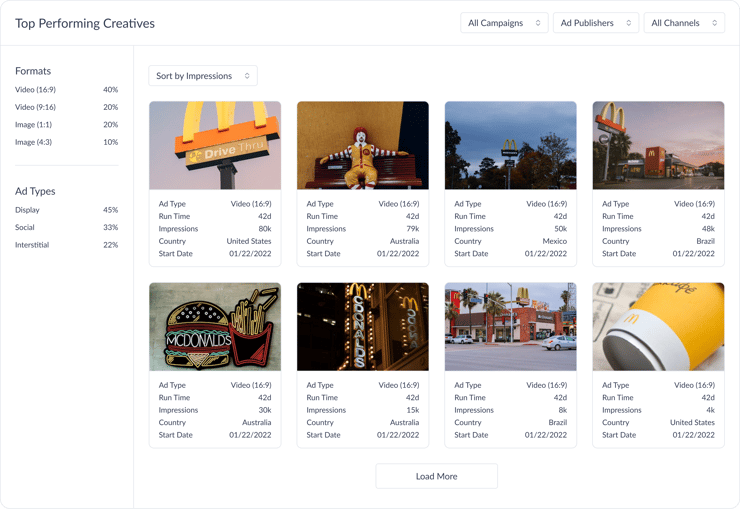Select the Mexico creative with dusk sky

pyautogui.click(x=510, y=145)
